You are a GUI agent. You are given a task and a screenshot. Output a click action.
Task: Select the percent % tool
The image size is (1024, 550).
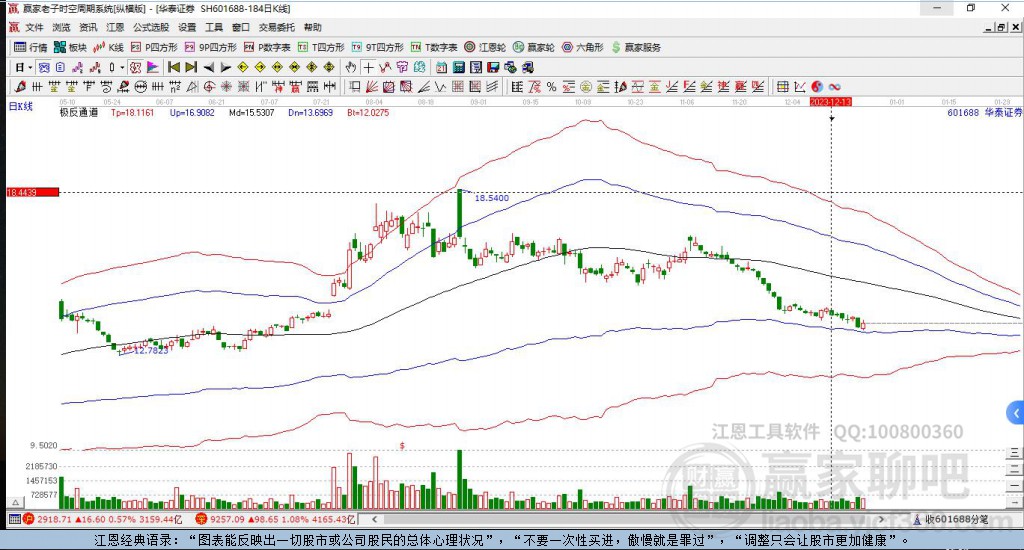[x=551, y=86]
